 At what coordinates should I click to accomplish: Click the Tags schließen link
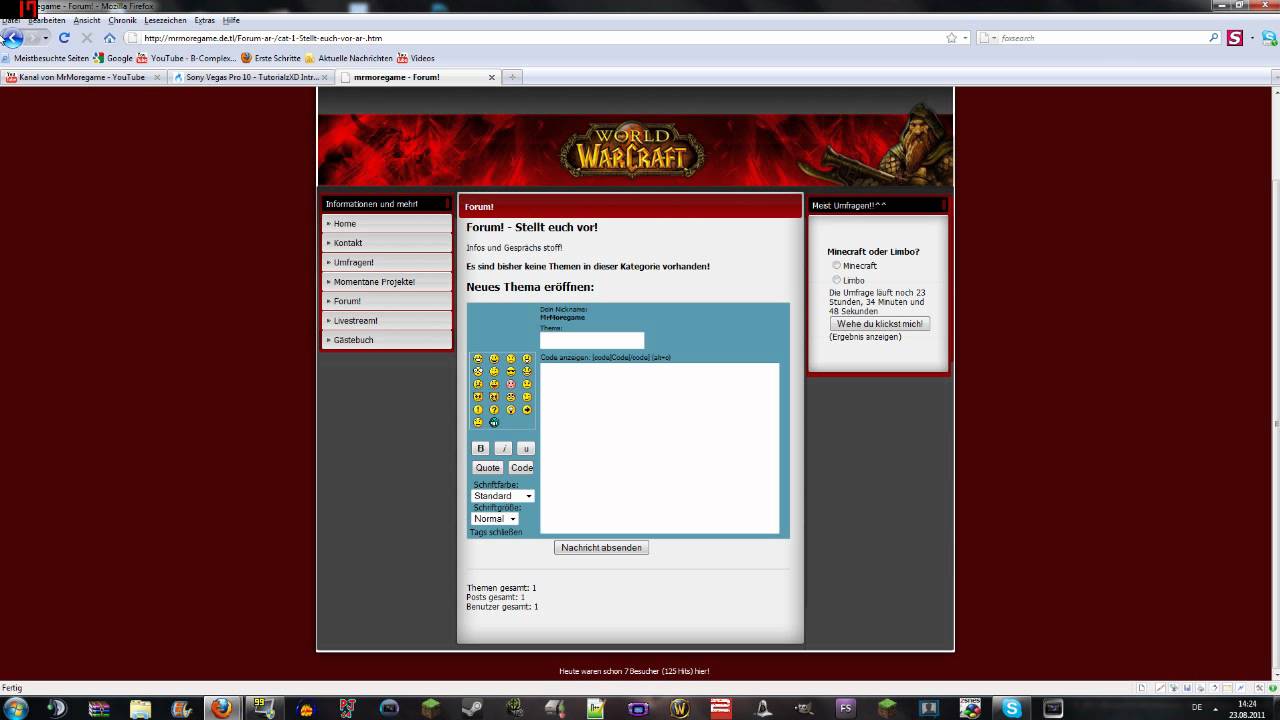click(x=496, y=532)
